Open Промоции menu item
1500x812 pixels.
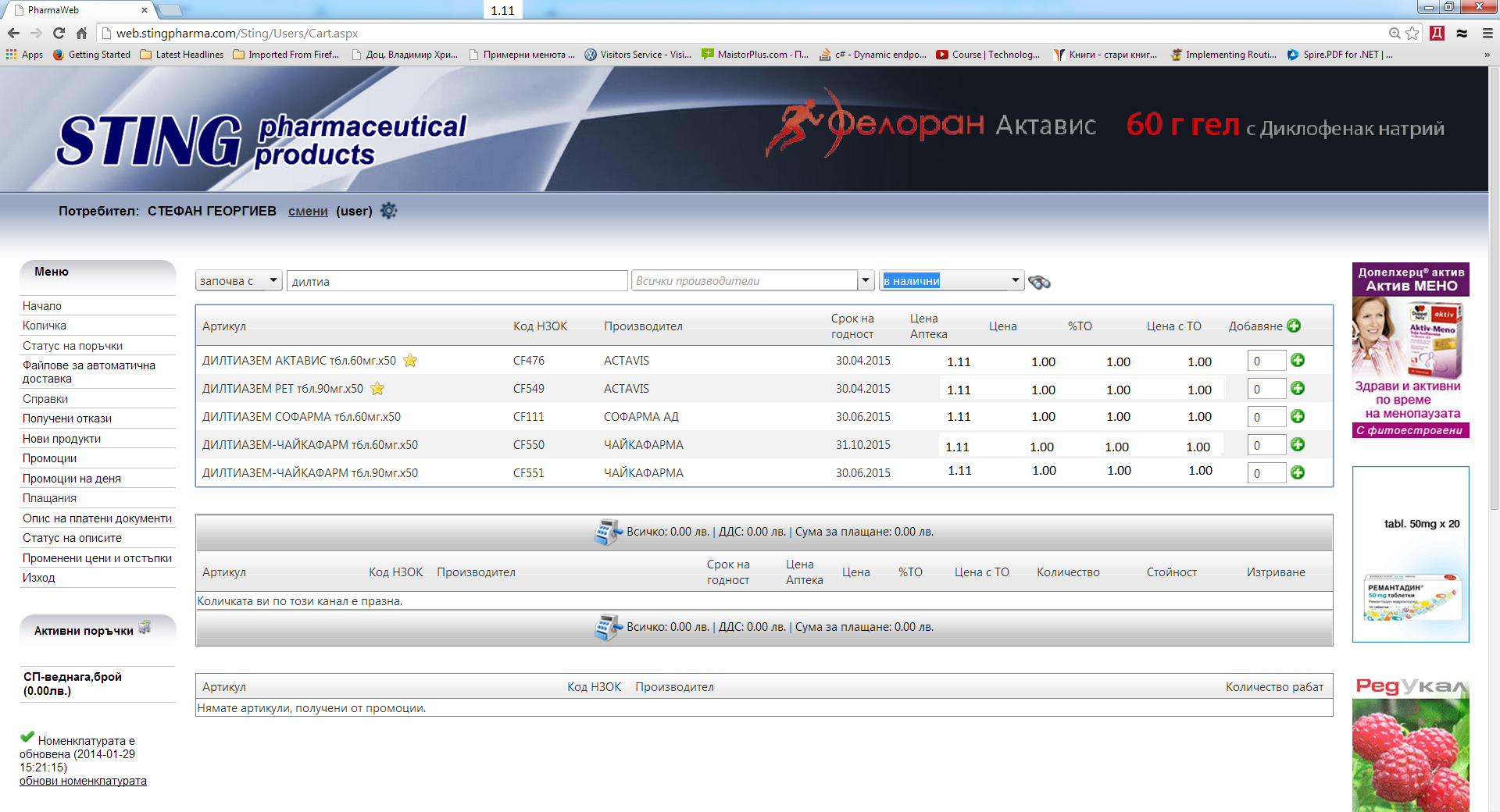pyautogui.click(x=50, y=458)
